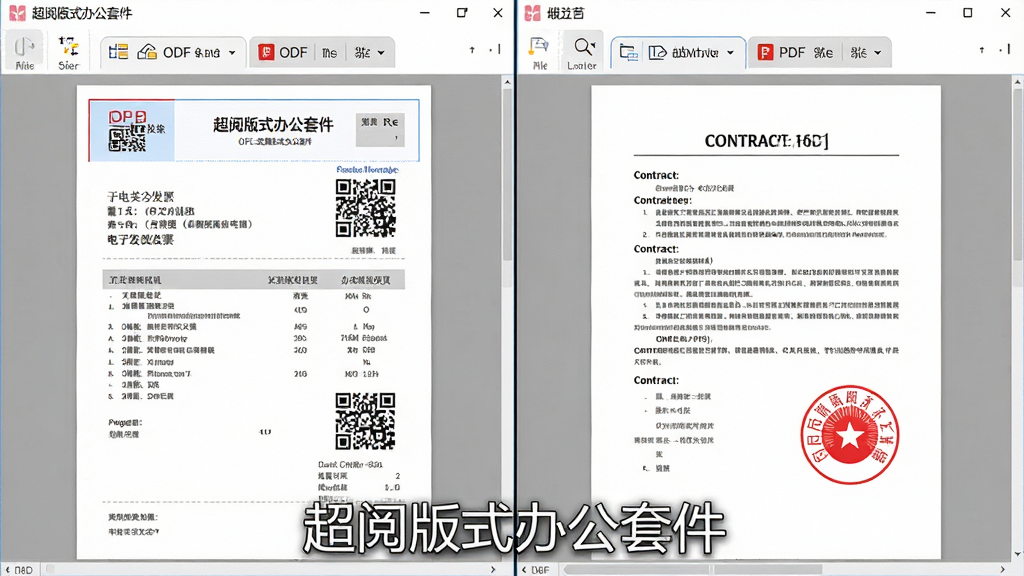Image resolution: width=1024 pixels, height=576 pixels.
Task: Click the scroll-left arrow at the invoice window bottom
Action: point(7,569)
